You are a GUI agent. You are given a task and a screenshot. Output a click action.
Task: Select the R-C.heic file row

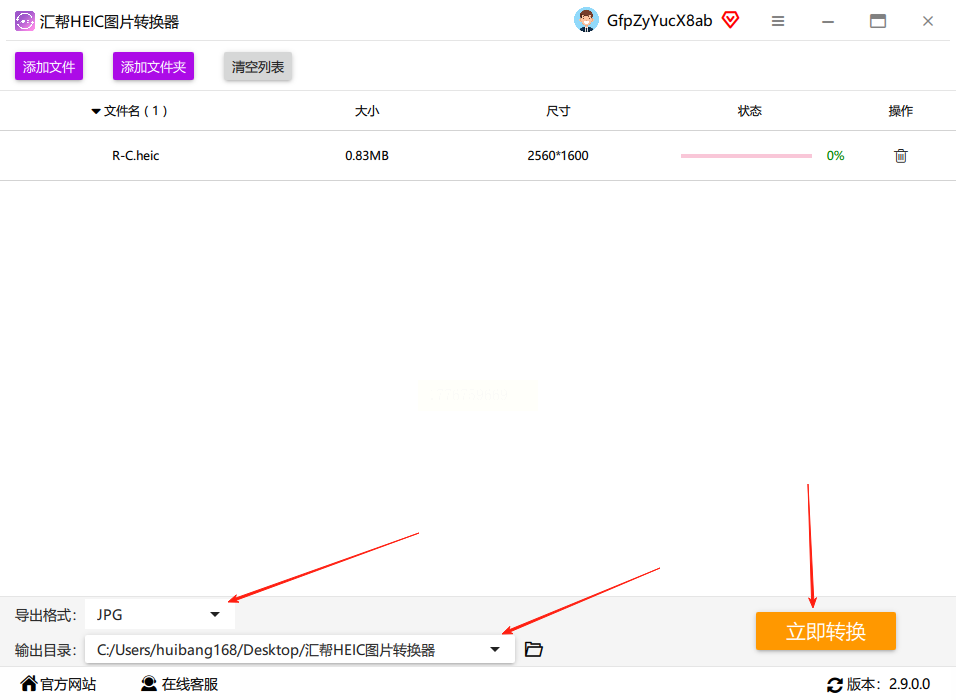pos(478,155)
